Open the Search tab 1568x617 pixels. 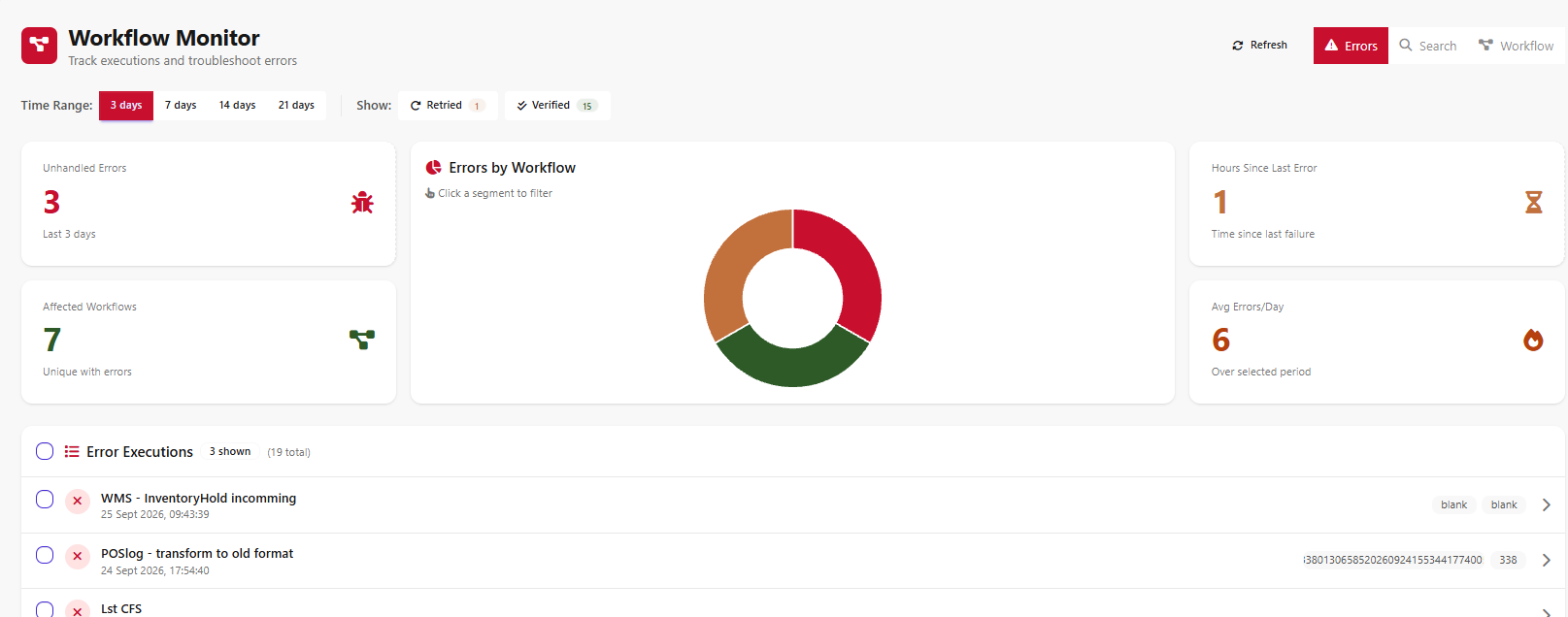1427,46
